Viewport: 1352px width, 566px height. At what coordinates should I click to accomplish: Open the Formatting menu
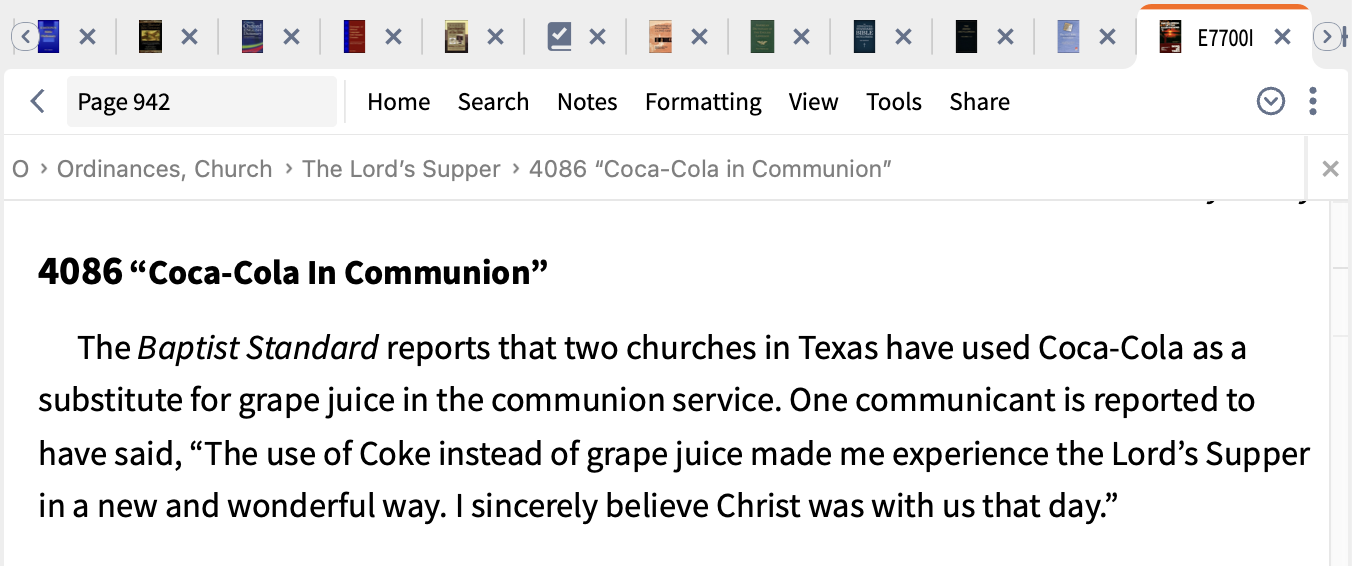coord(703,102)
